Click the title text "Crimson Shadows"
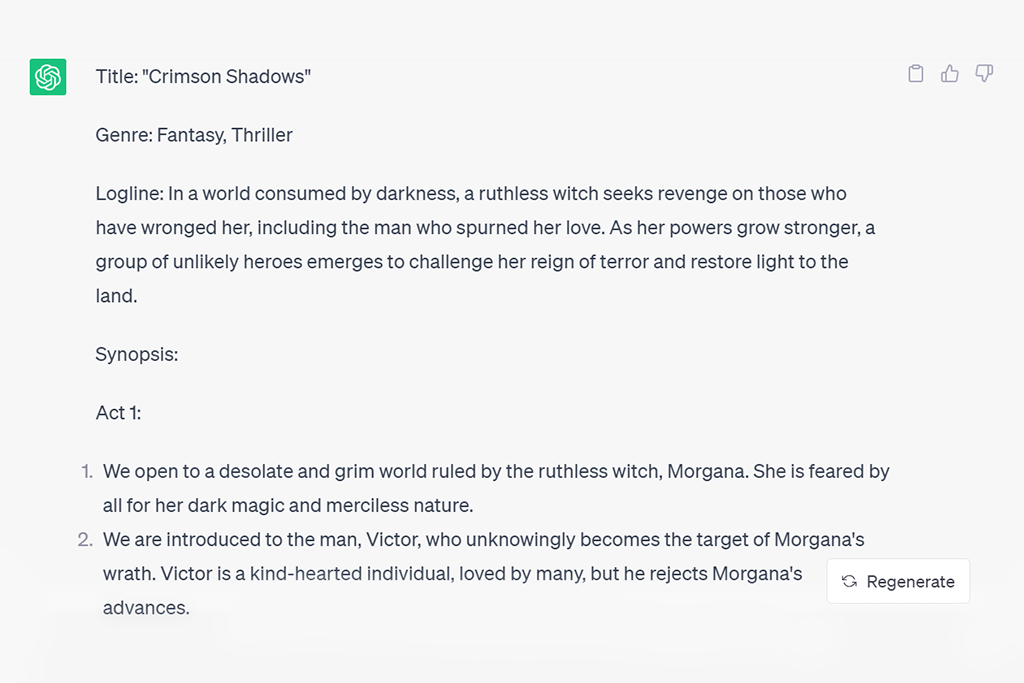Viewport: 1024px width, 683px height. click(226, 77)
